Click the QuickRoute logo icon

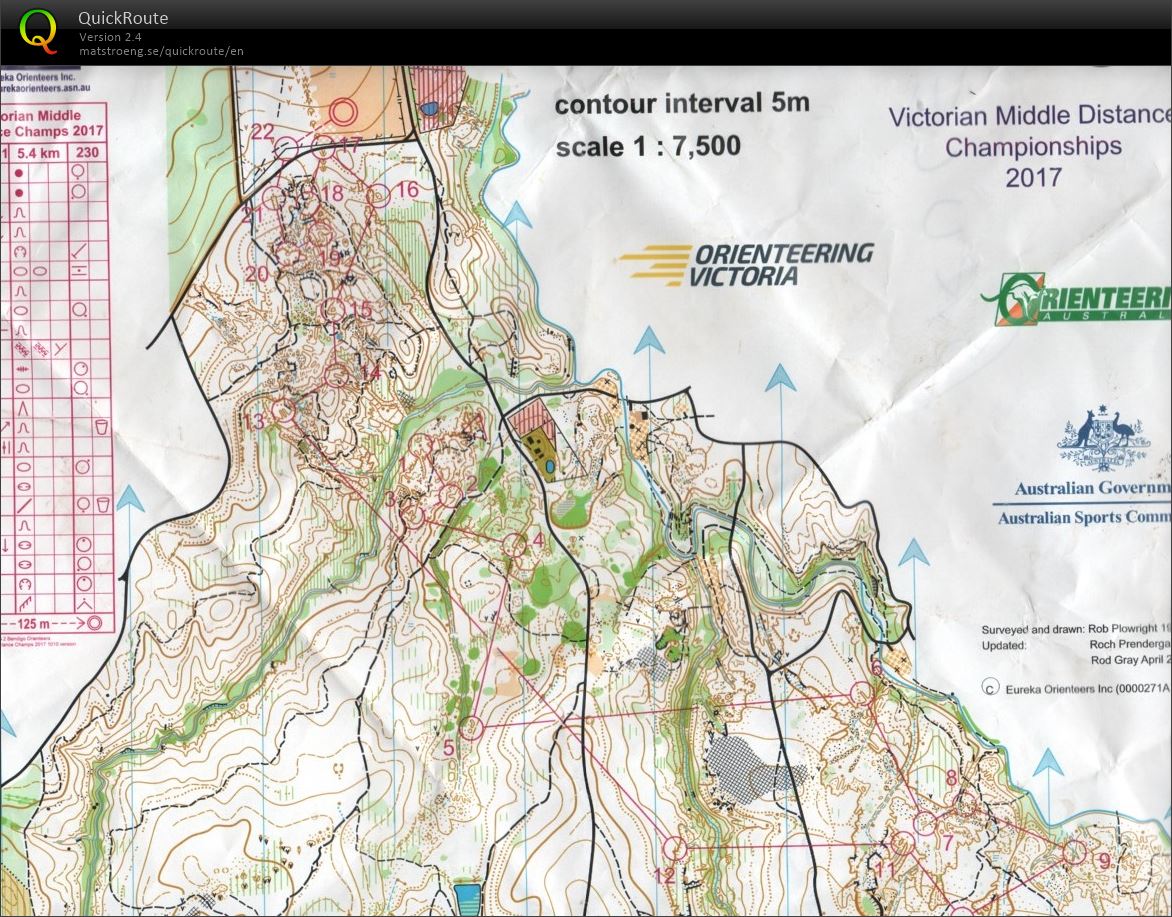(39, 30)
